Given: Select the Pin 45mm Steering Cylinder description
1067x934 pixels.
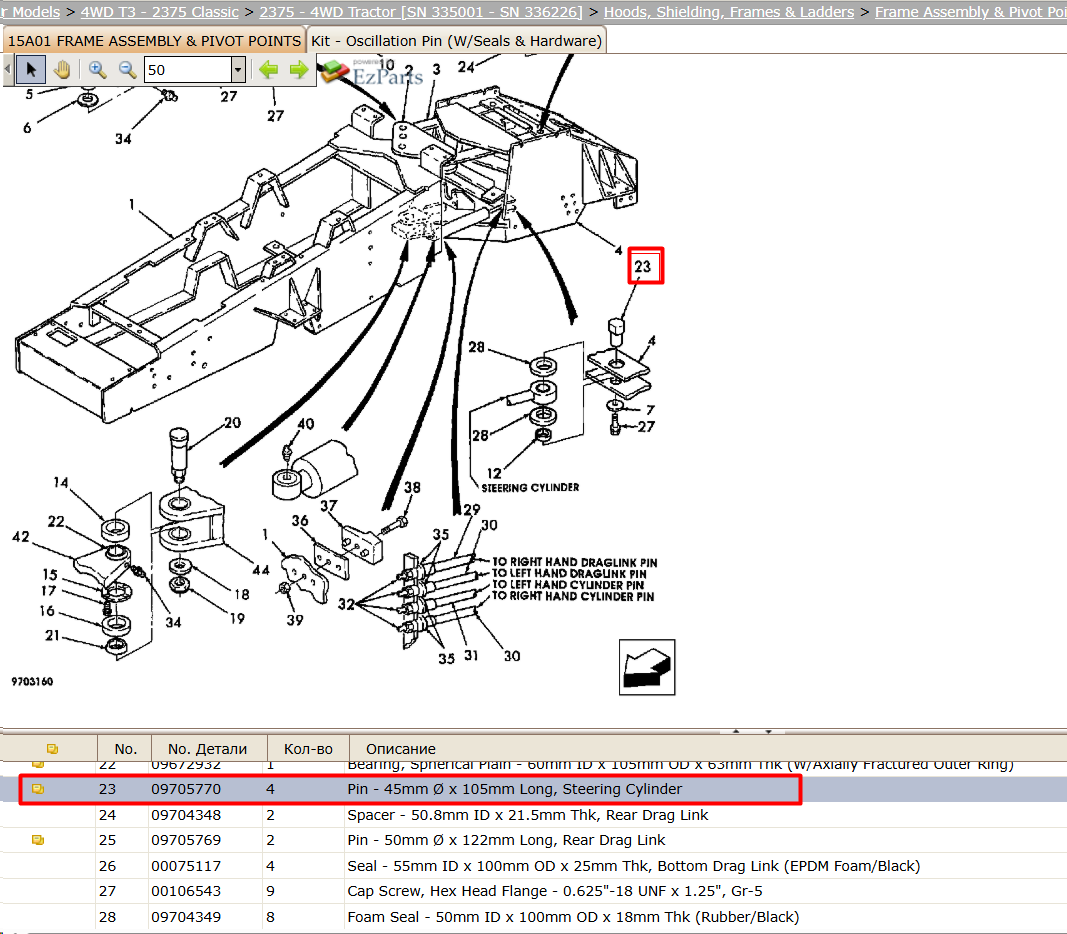Looking at the screenshot, I should tap(514, 789).
